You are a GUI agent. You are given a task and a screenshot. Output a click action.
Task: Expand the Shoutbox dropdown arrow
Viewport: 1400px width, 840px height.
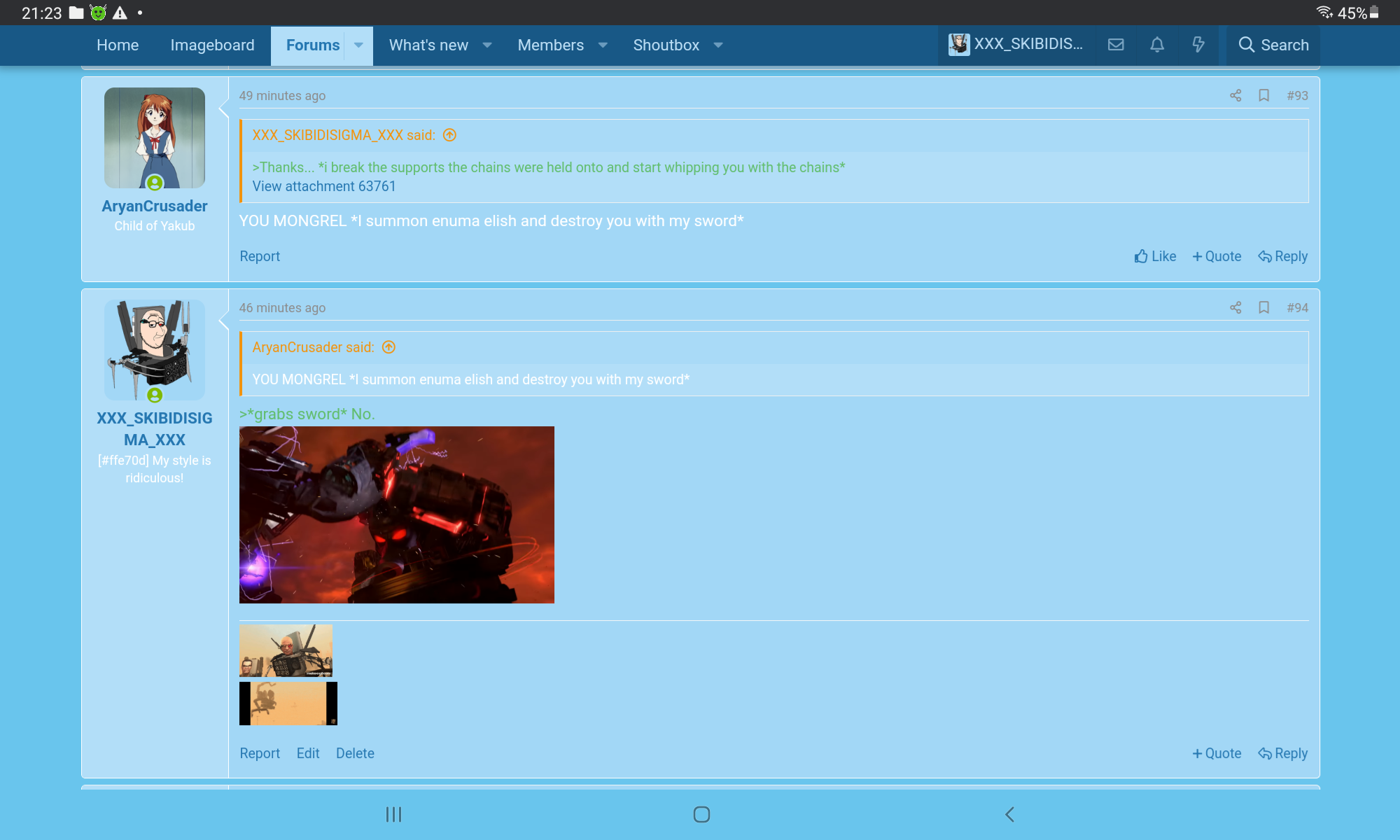(x=718, y=45)
